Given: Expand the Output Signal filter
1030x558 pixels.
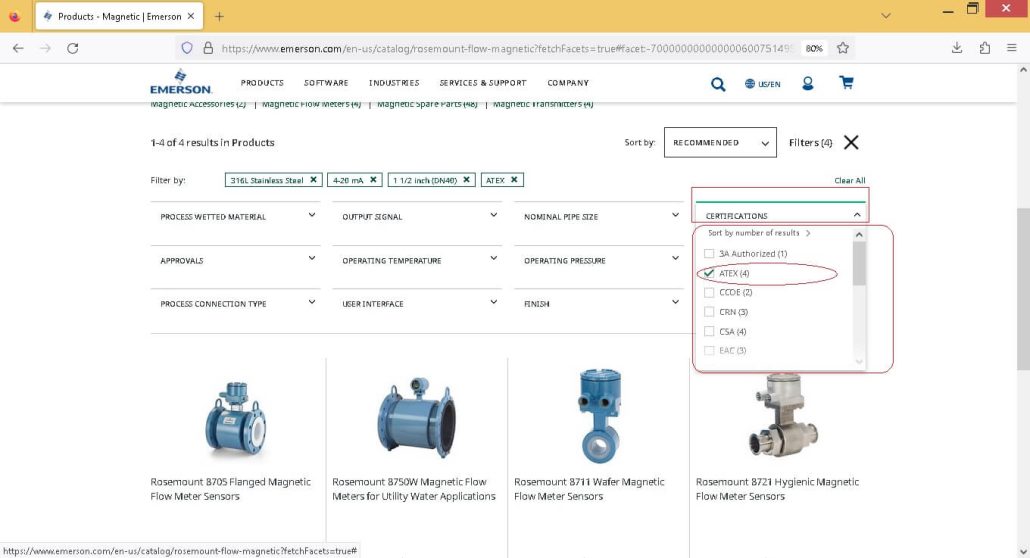Looking at the screenshot, I should pos(417,216).
